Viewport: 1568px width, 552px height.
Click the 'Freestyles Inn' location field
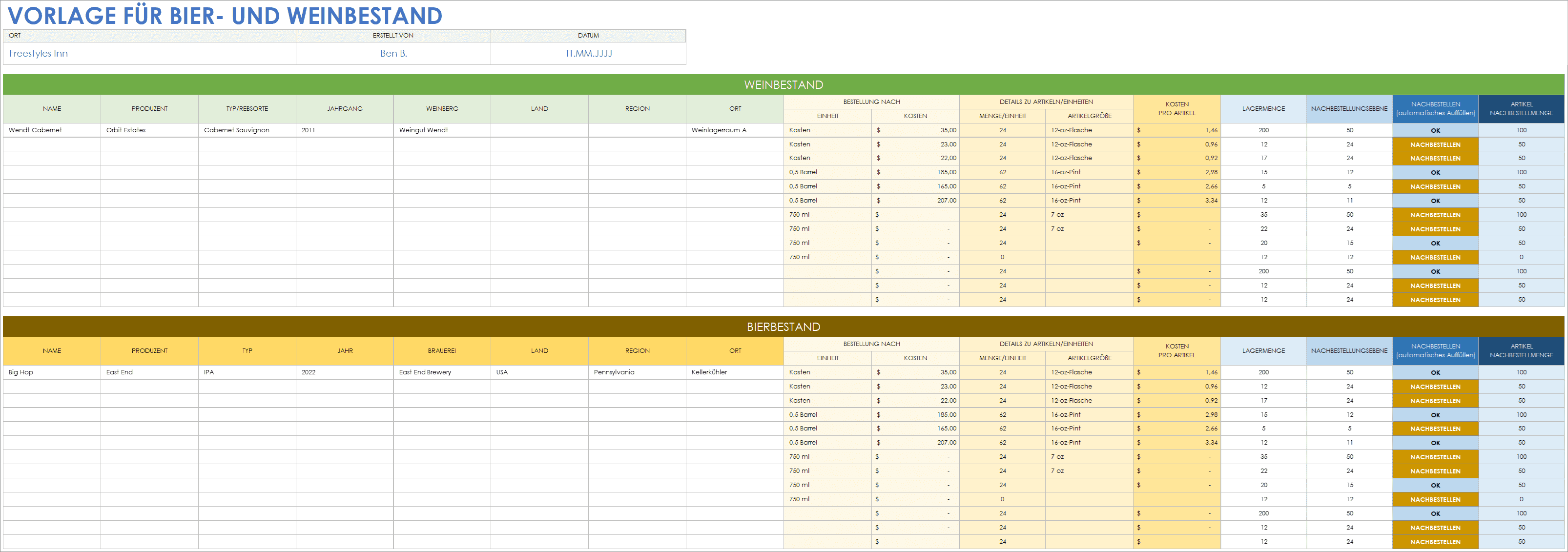149,54
